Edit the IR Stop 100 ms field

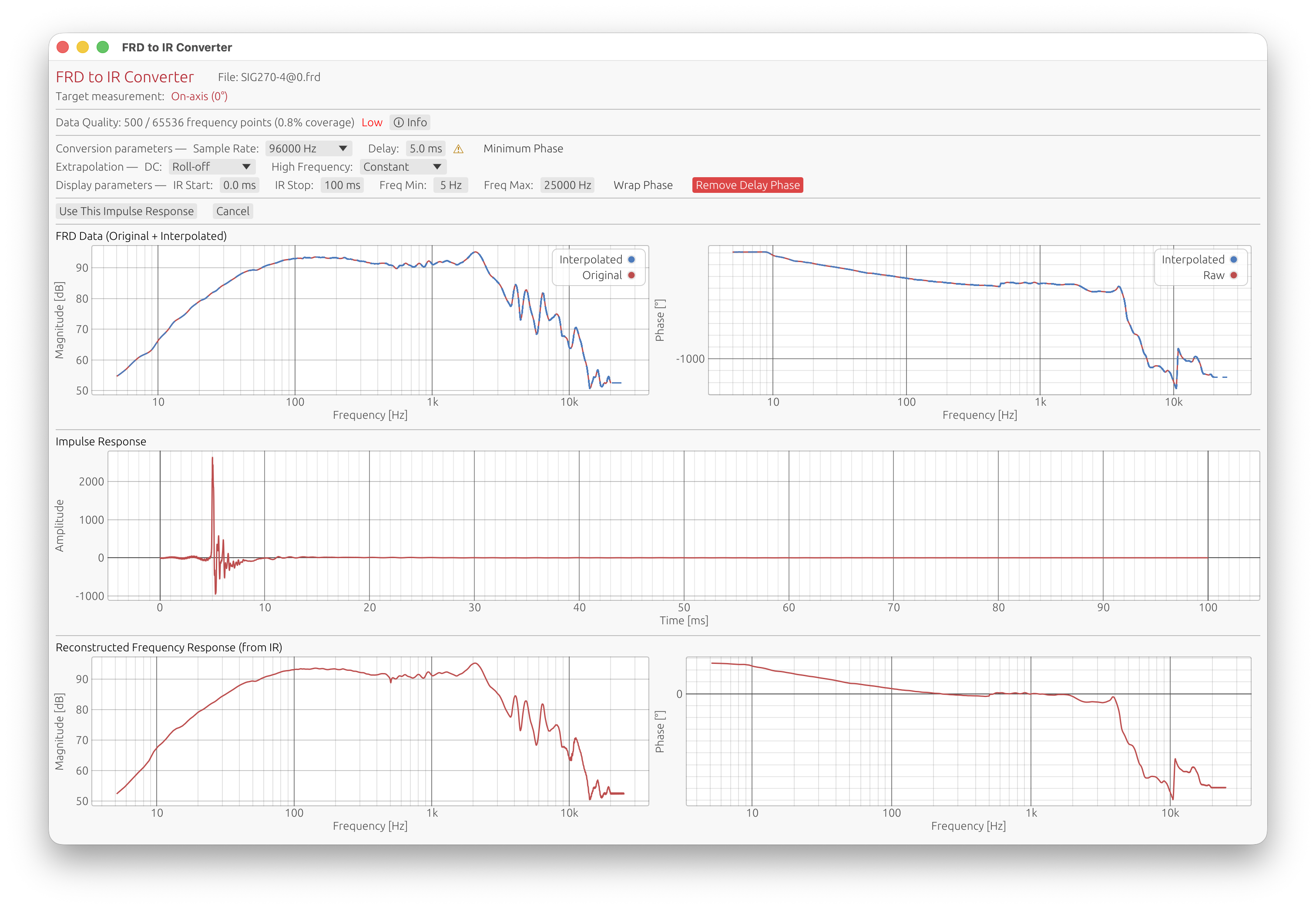click(342, 185)
